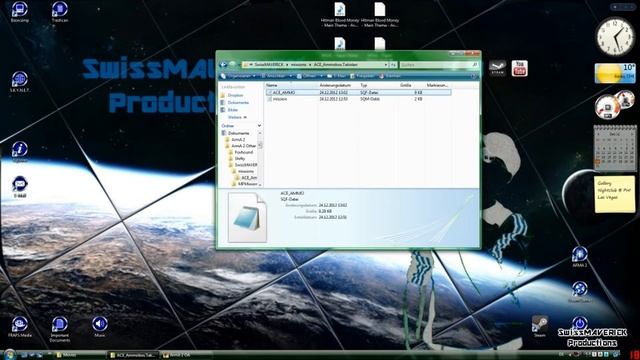Image resolution: width=640 pixels, height=360 pixels.
Task: Open the weather gadget showing 10°
Action: pyautogui.click(x=615, y=73)
